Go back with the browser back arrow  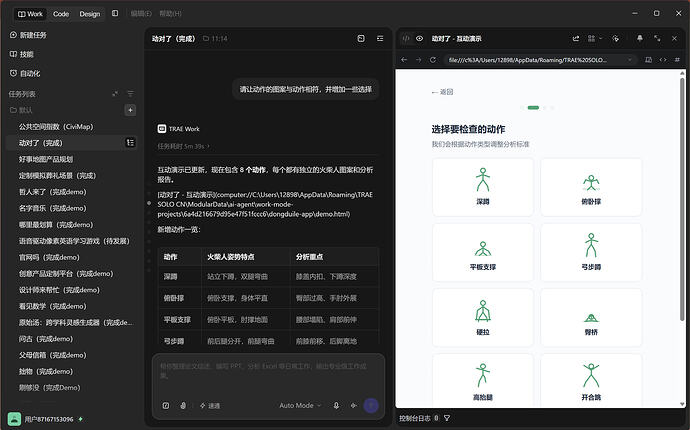tap(404, 60)
